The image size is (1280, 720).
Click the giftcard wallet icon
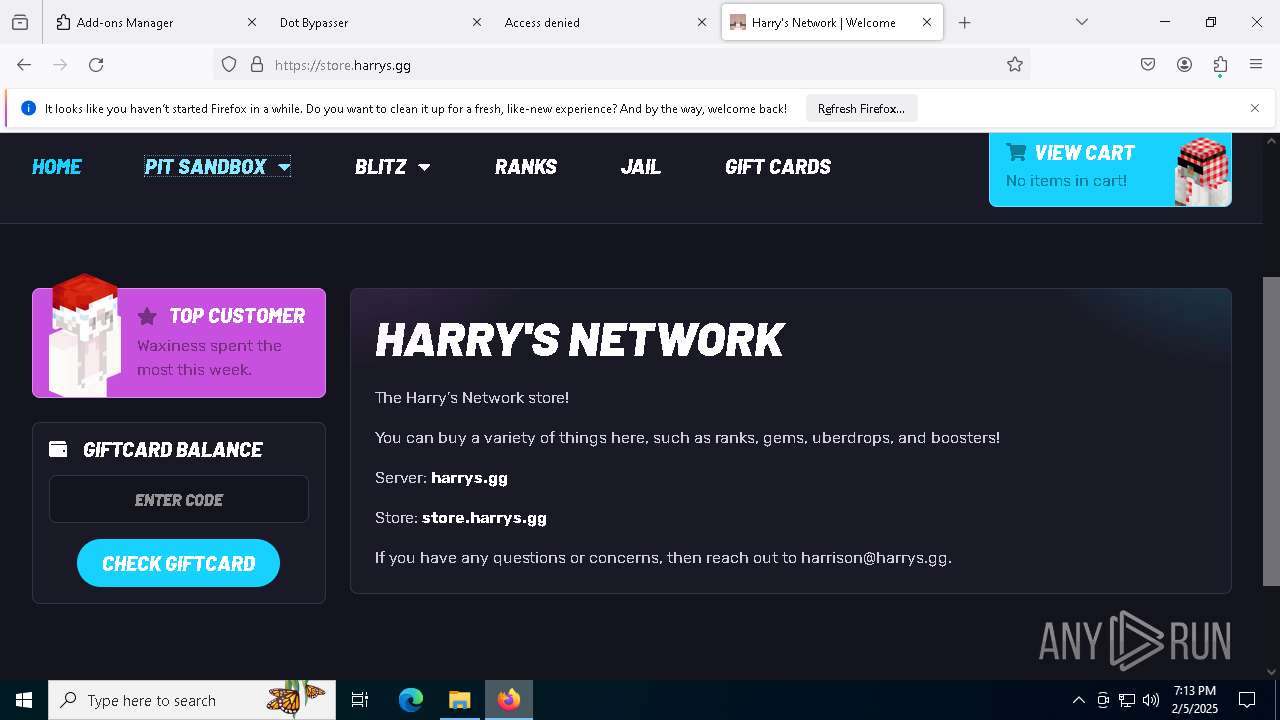(x=59, y=450)
